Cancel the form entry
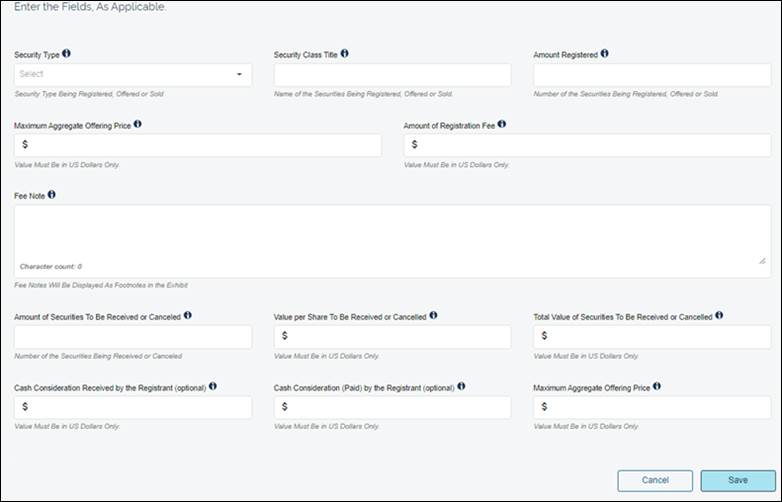Screen dimensions: 782x502 click(655, 480)
